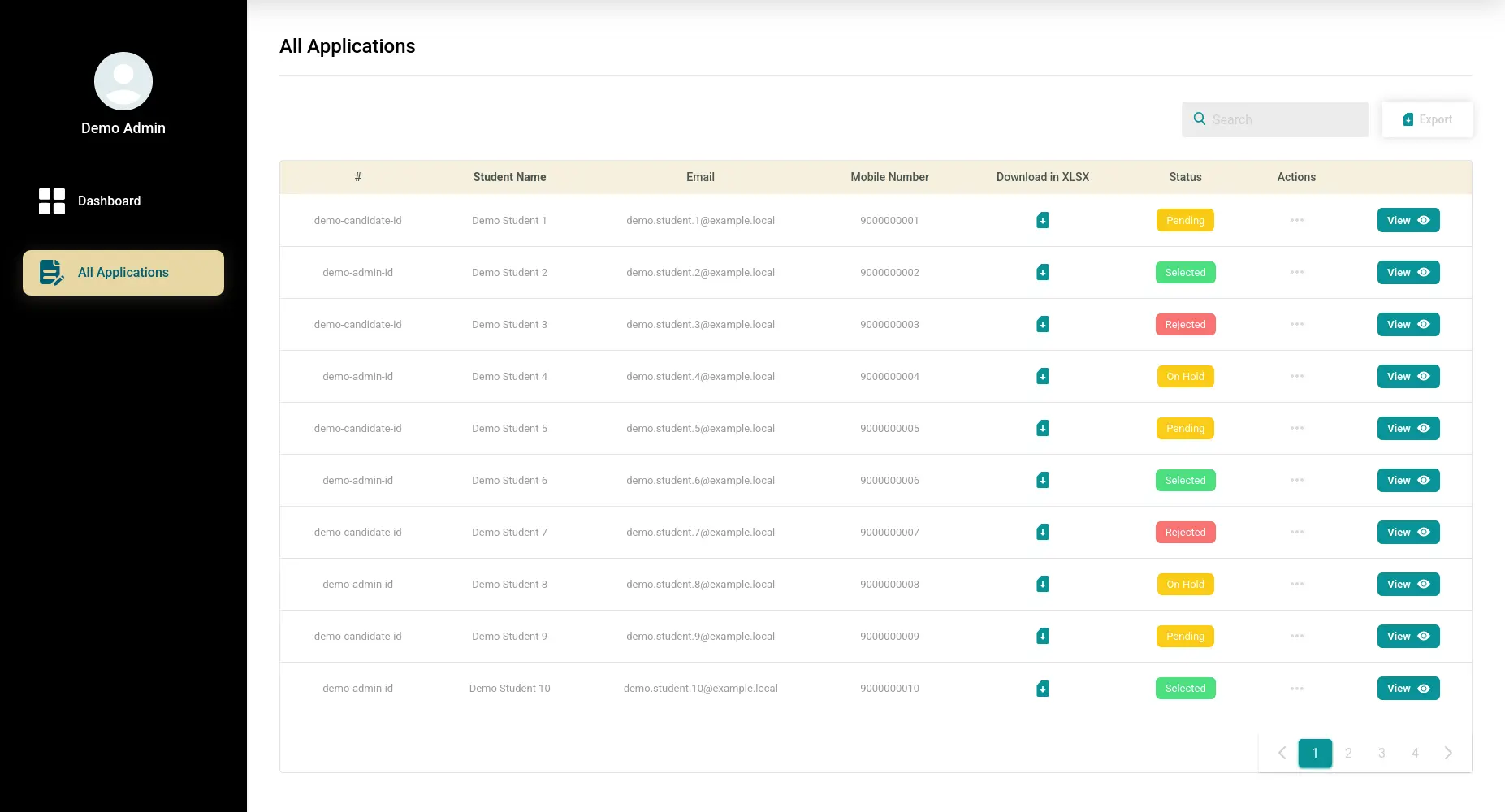Download XLSX file for Demo Student 1

coord(1043,220)
